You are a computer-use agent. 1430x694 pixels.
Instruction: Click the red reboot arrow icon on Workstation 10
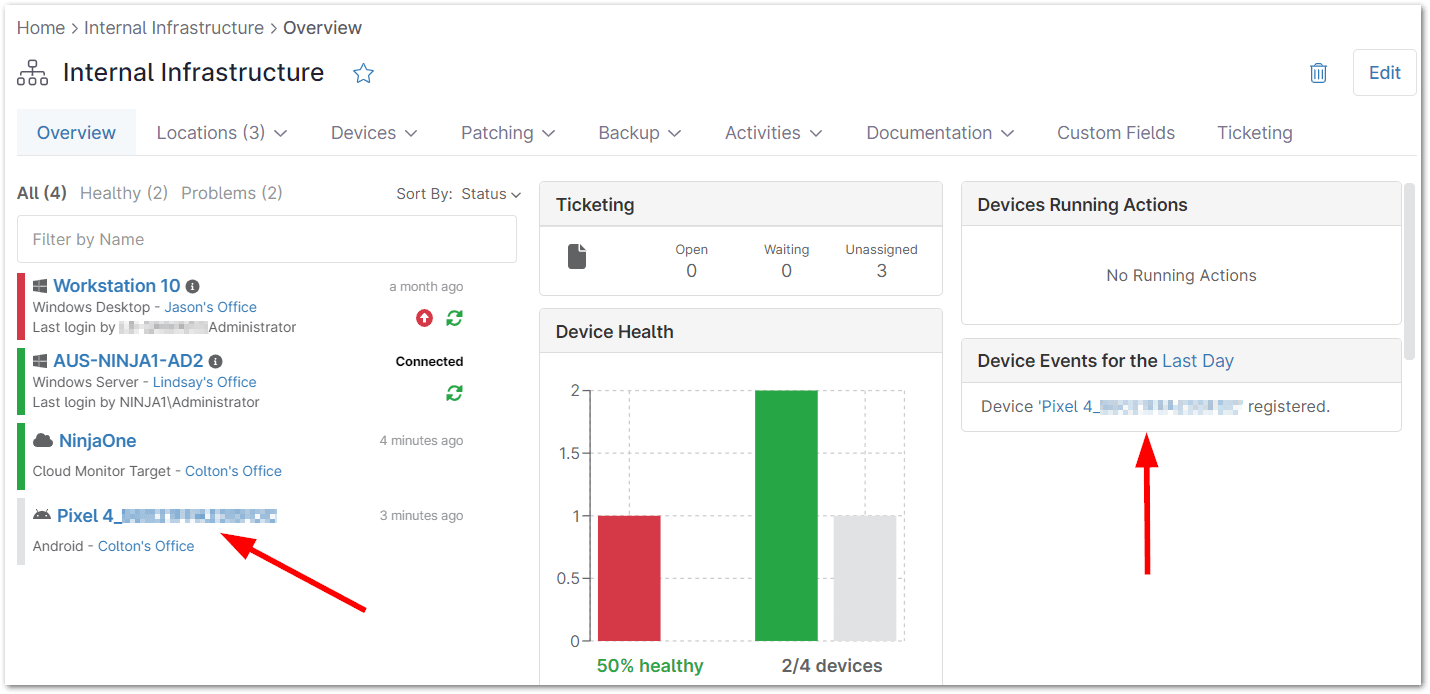424,318
